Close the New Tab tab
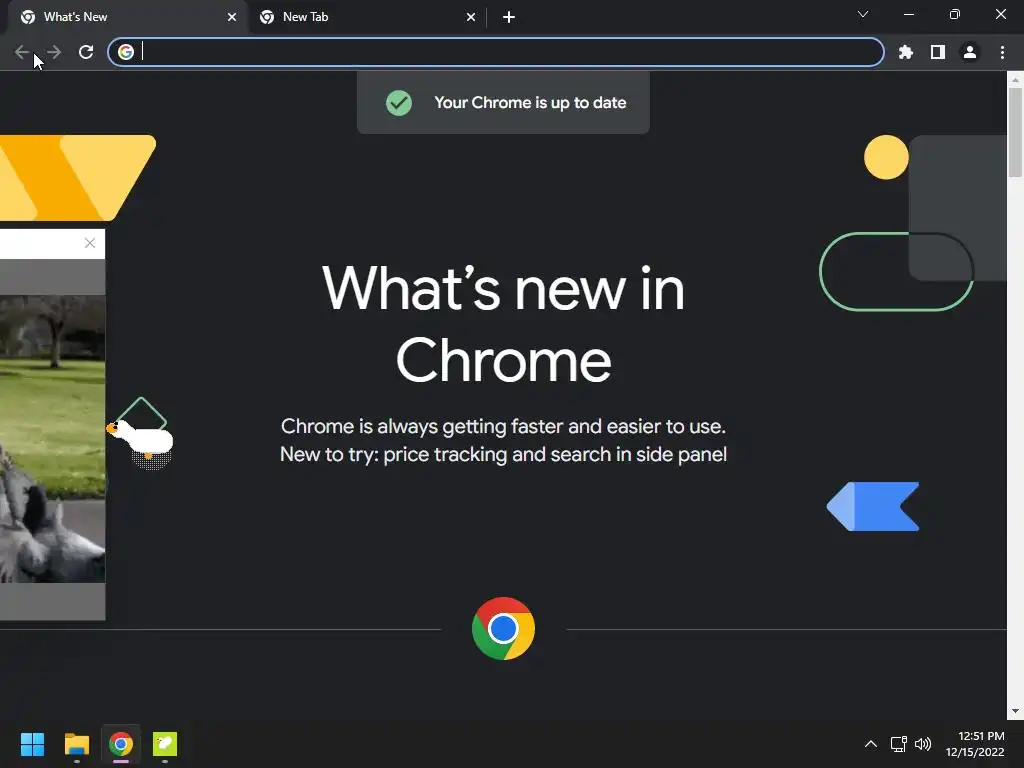Screen dimensions: 1024x768 click(x=471, y=17)
